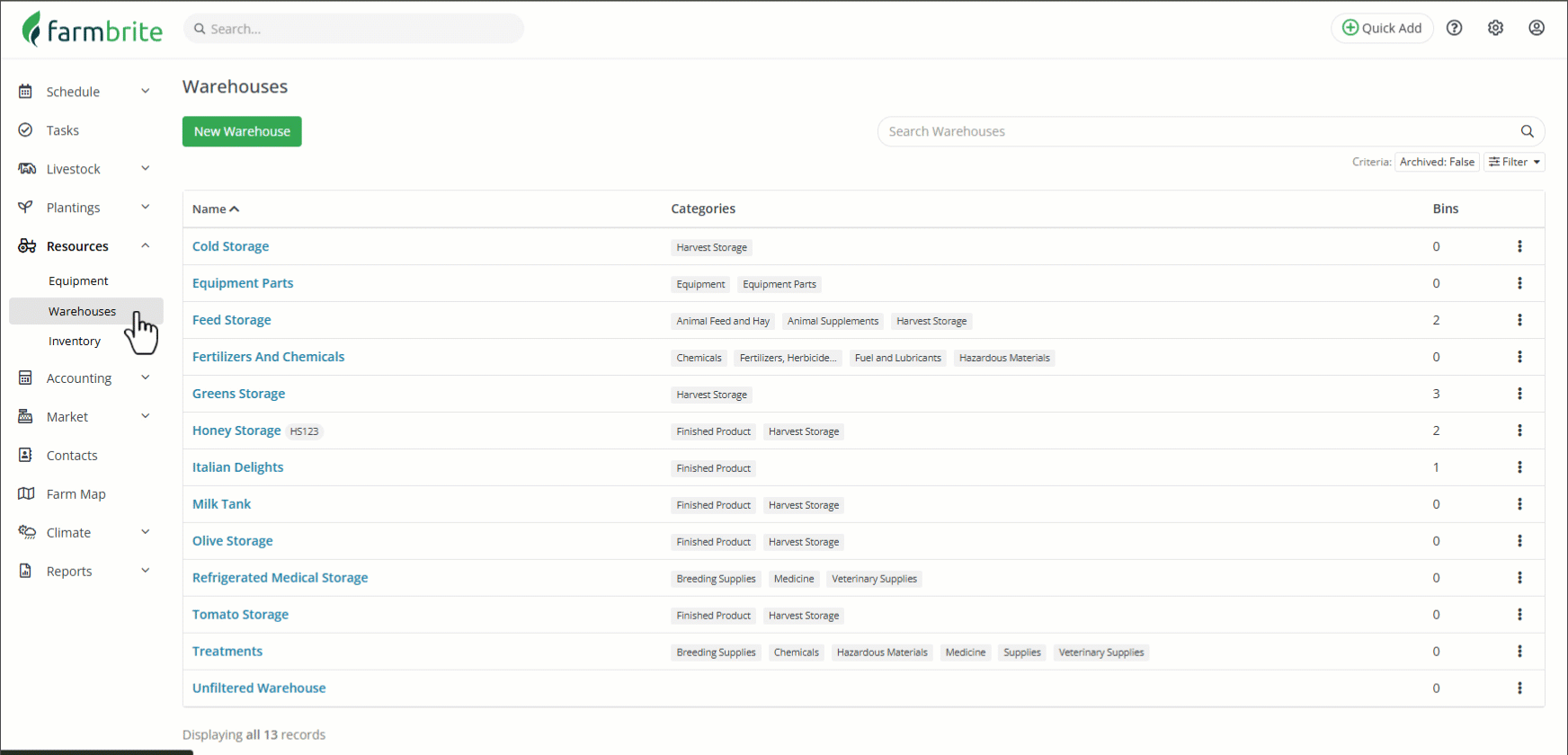The image size is (1568, 755).
Task: Click the Fuel and Lubricants tag
Action: 898,358
